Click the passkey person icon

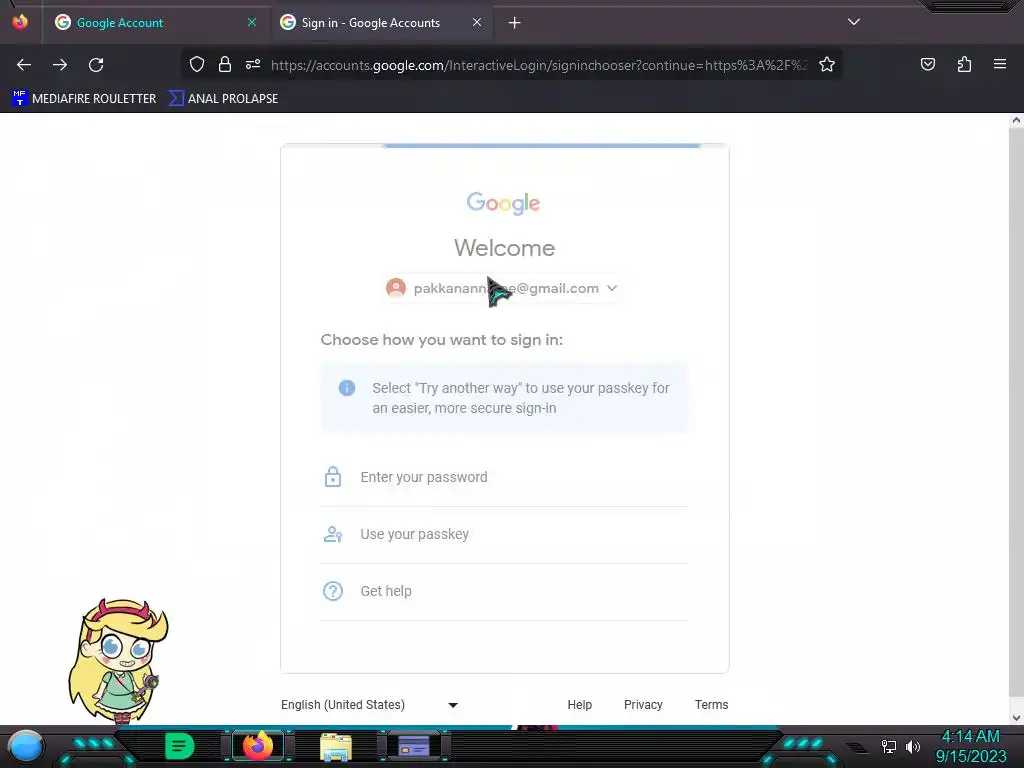pos(333,534)
